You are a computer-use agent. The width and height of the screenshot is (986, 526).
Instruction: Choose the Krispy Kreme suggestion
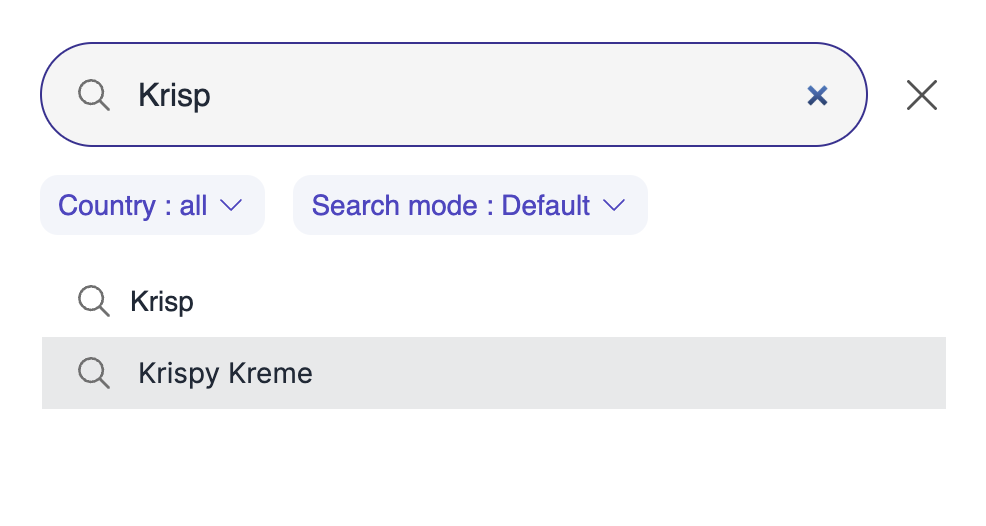point(225,373)
